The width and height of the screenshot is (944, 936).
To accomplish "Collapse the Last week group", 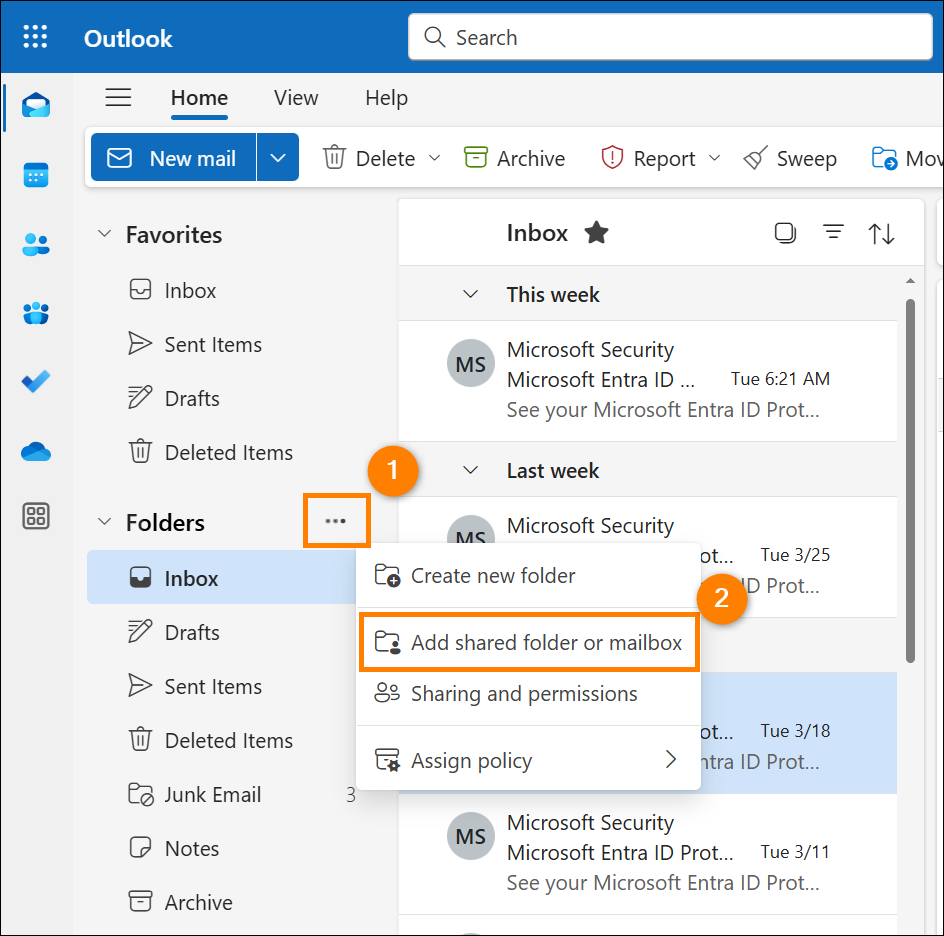I will pyautogui.click(x=470, y=470).
